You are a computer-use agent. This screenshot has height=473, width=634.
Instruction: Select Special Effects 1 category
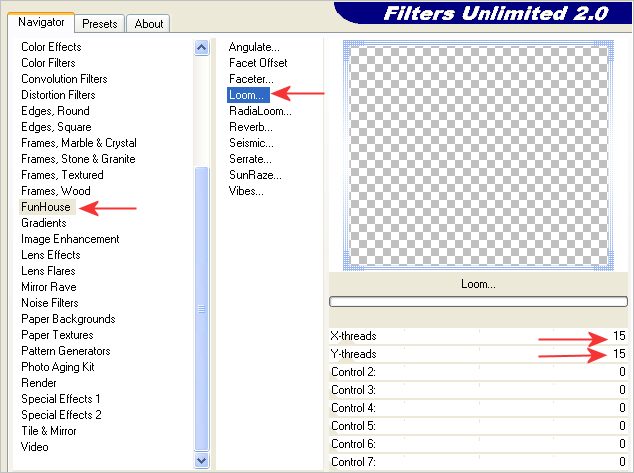tap(61, 399)
